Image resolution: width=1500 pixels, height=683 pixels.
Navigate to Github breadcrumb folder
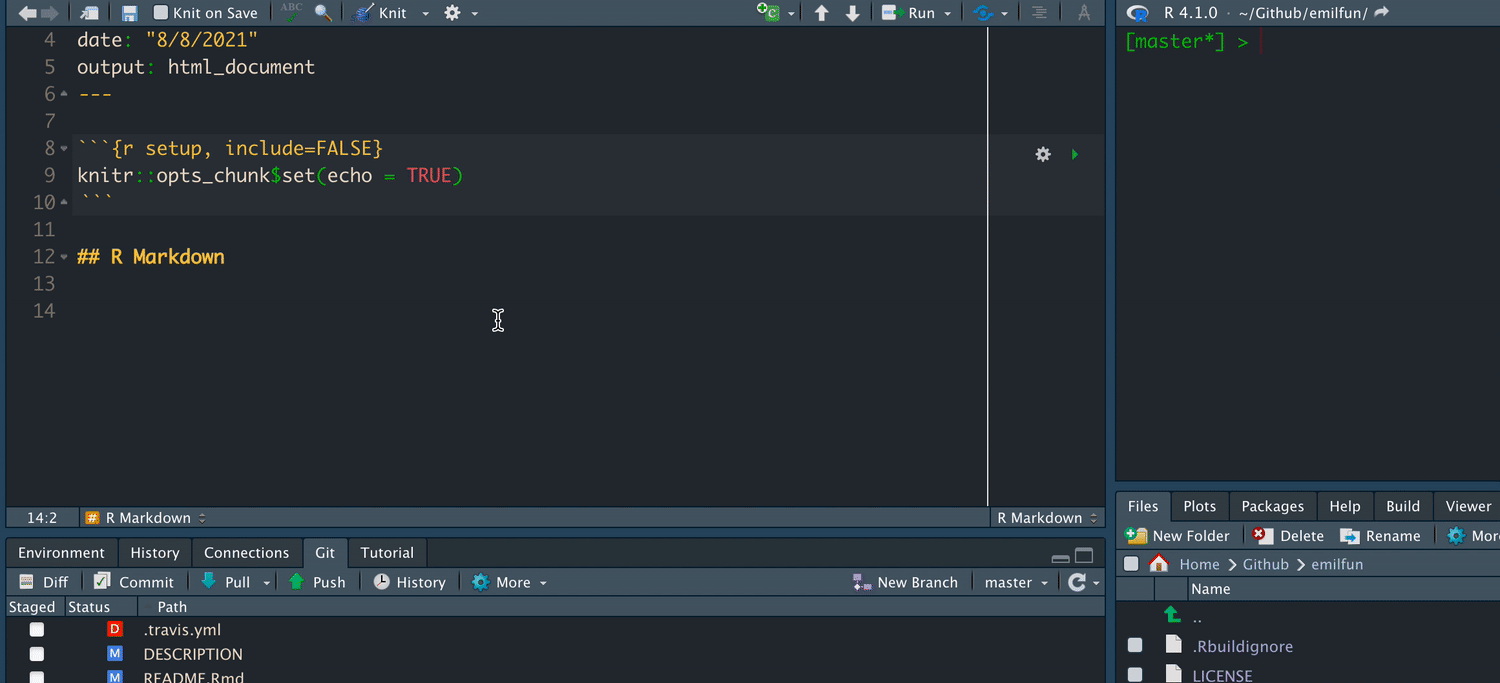point(1265,564)
